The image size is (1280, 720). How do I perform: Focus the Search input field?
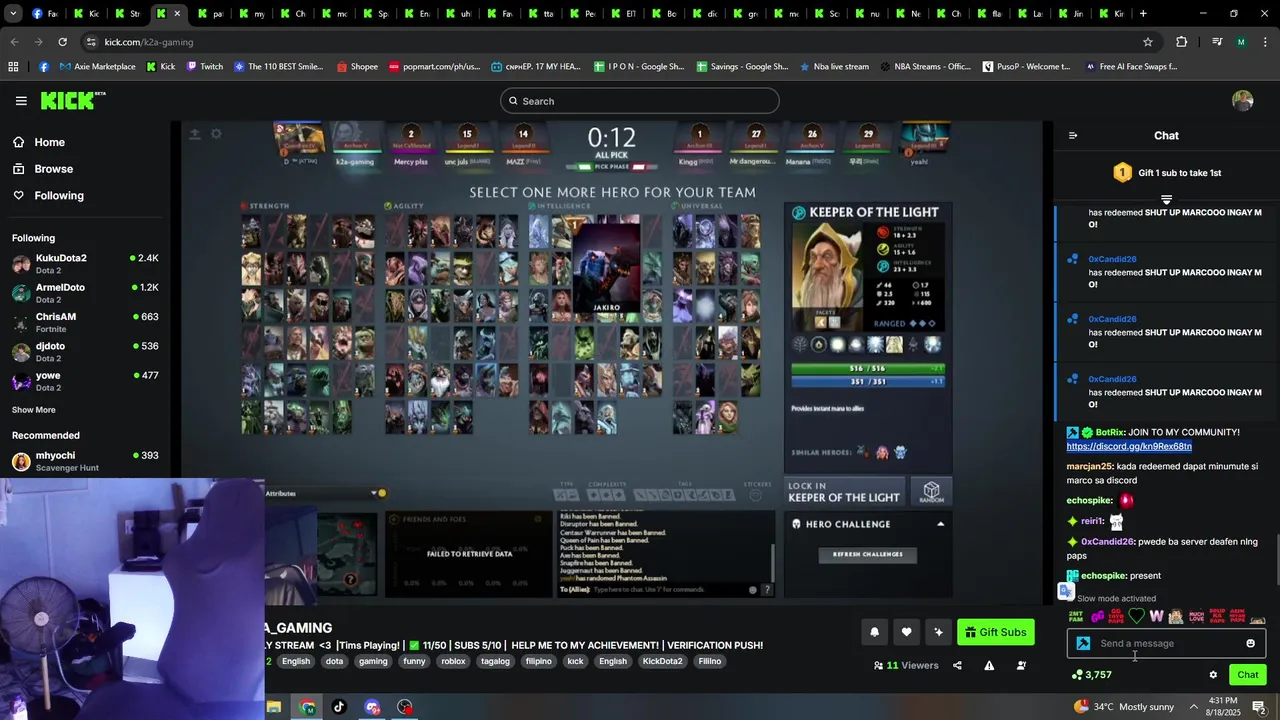coord(640,101)
